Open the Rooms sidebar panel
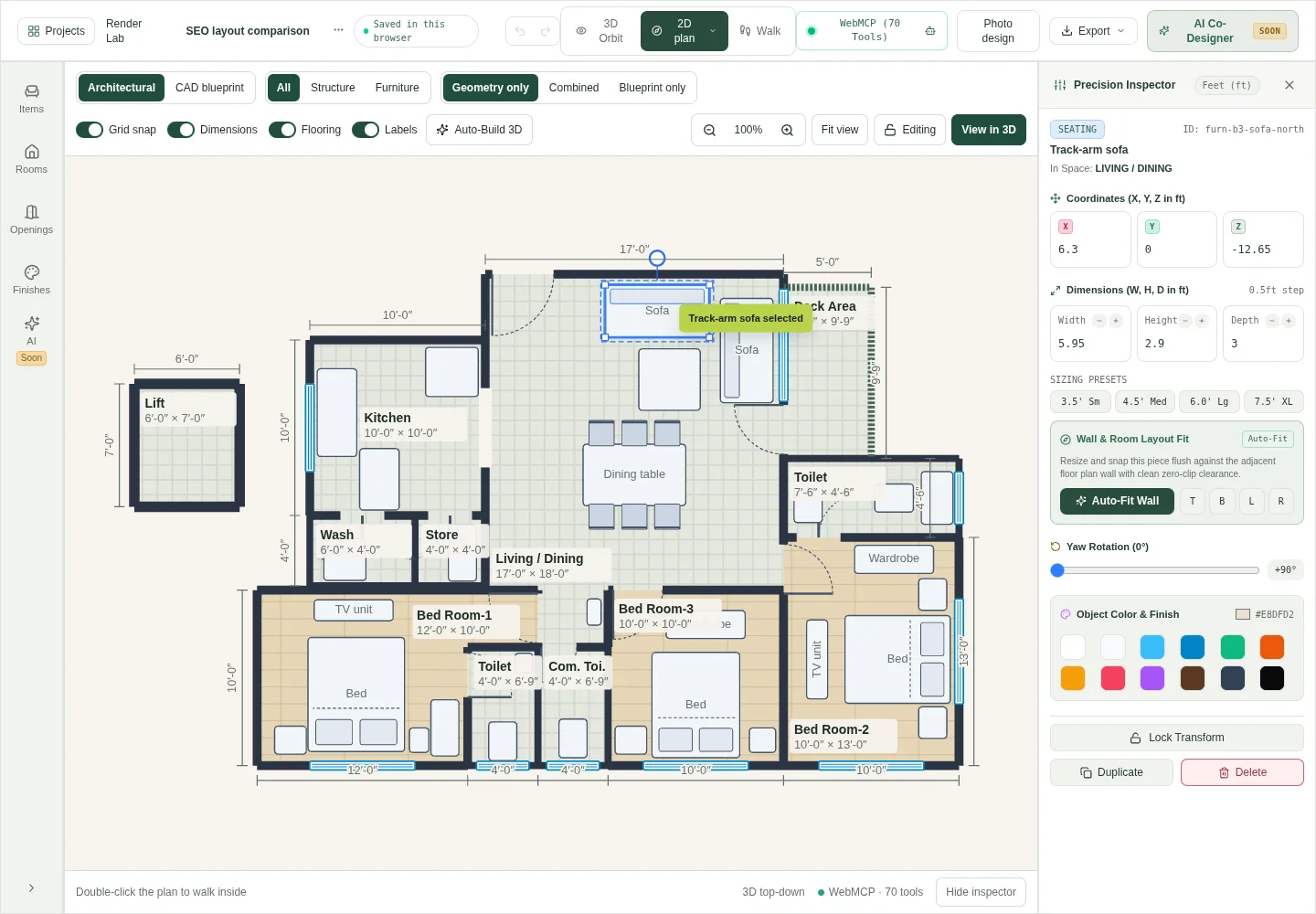This screenshot has height=914, width=1316. (x=31, y=159)
